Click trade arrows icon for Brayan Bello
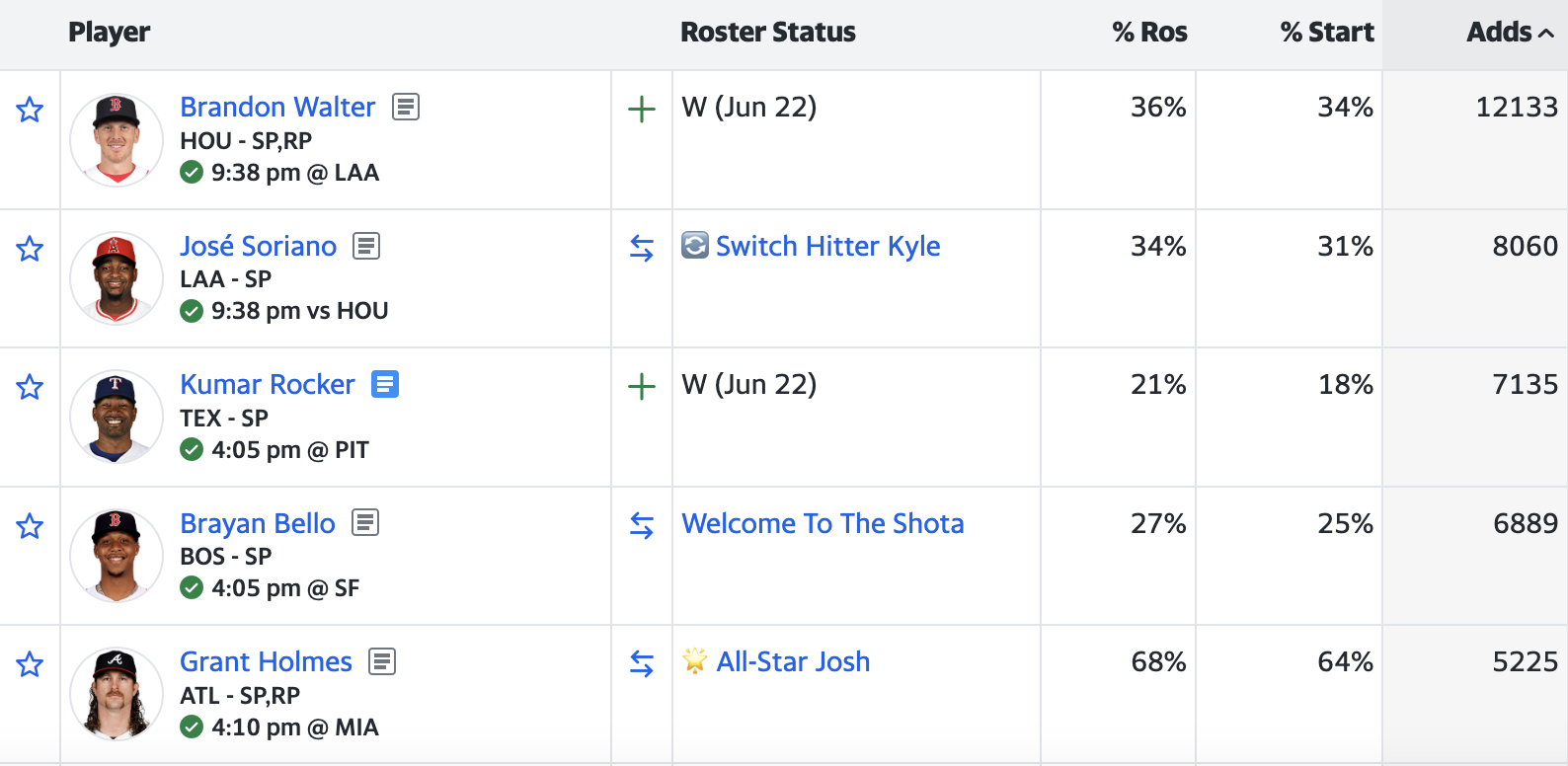Screen dimensions: 1568x766 pos(642,525)
